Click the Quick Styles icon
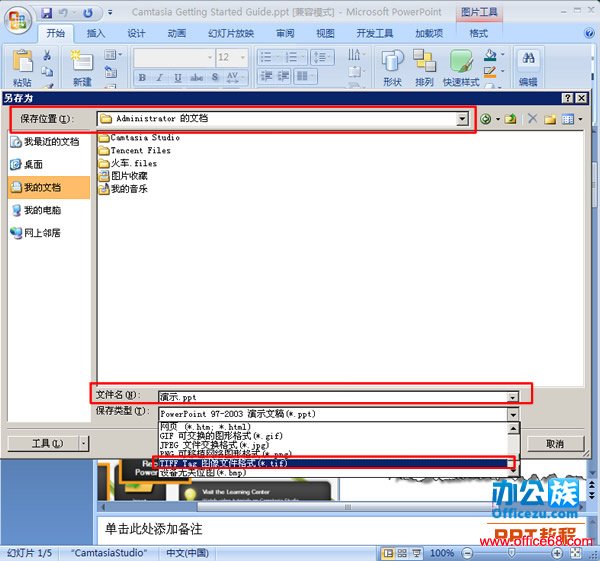This screenshot has height=561, width=600. pyautogui.click(x=461, y=61)
